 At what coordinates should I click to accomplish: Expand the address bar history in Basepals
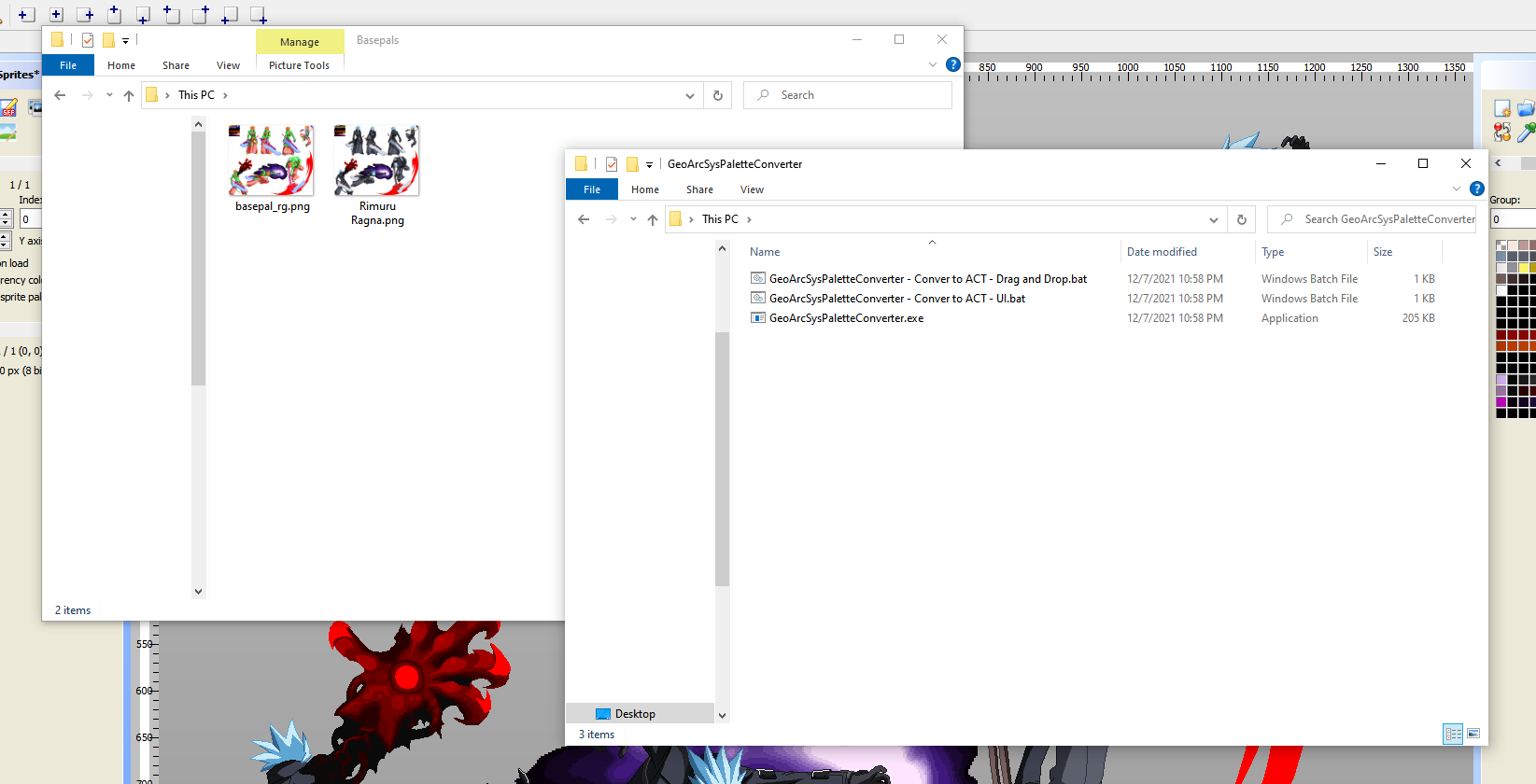click(x=690, y=95)
